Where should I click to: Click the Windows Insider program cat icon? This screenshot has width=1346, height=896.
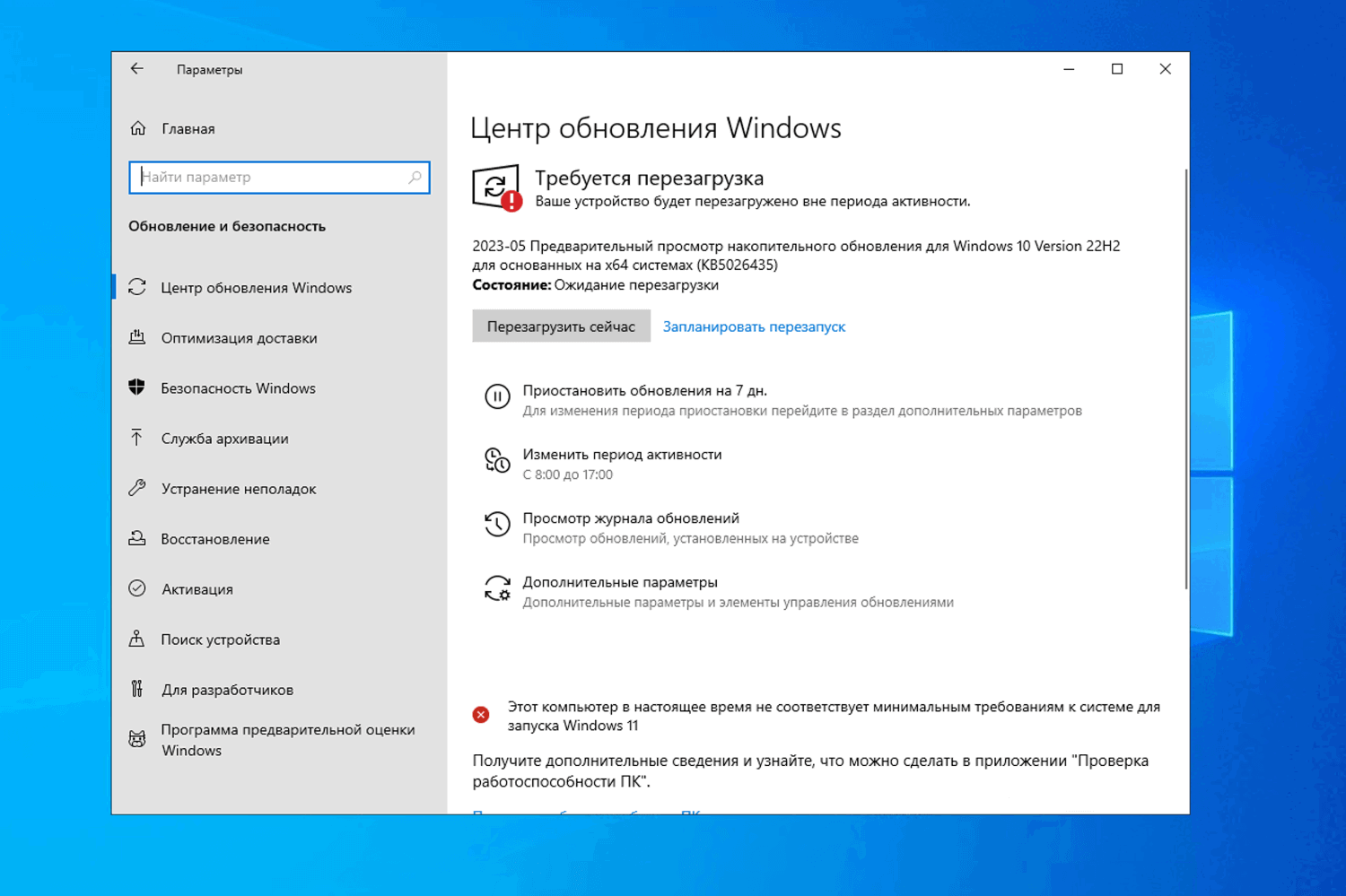tap(137, 739)
